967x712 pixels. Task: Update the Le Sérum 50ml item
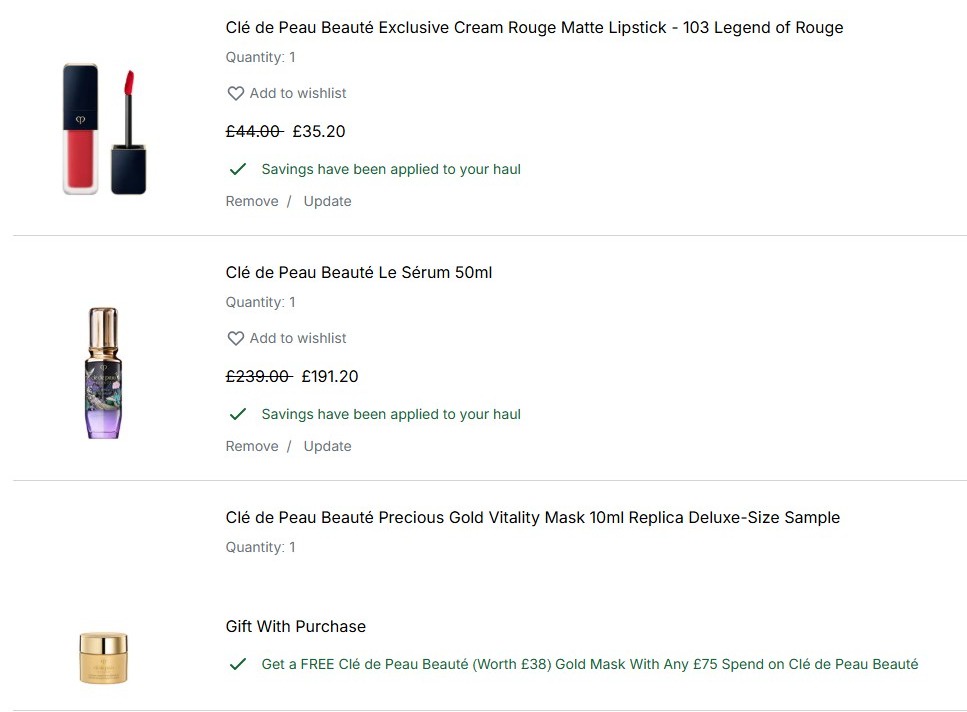[x=327, y=446]
